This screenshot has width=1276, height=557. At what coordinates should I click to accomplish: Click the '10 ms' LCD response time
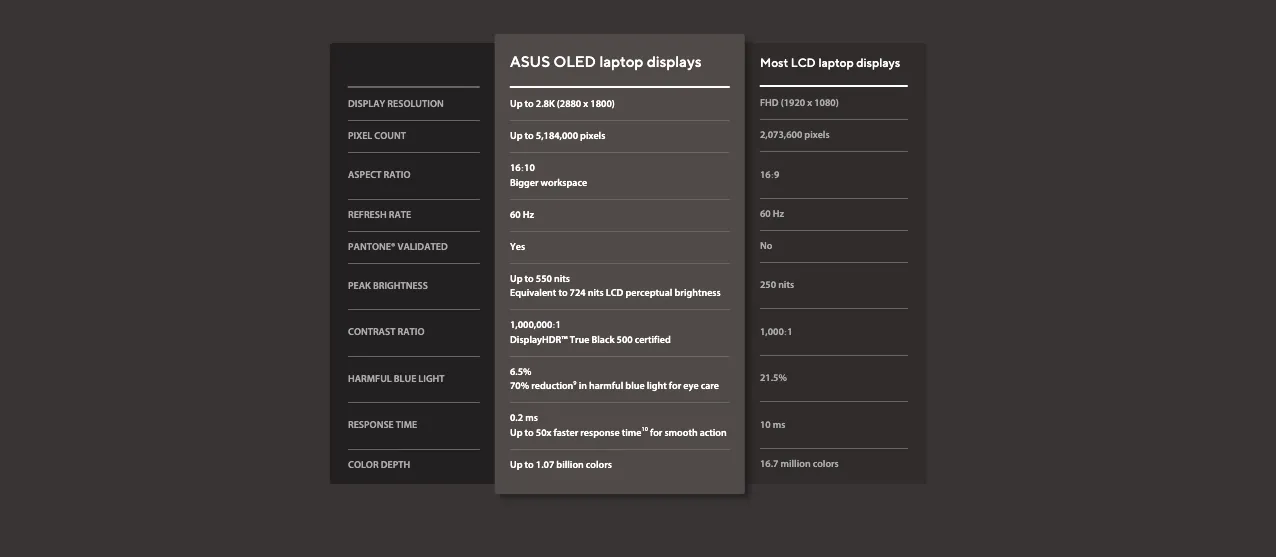point(772,425)
